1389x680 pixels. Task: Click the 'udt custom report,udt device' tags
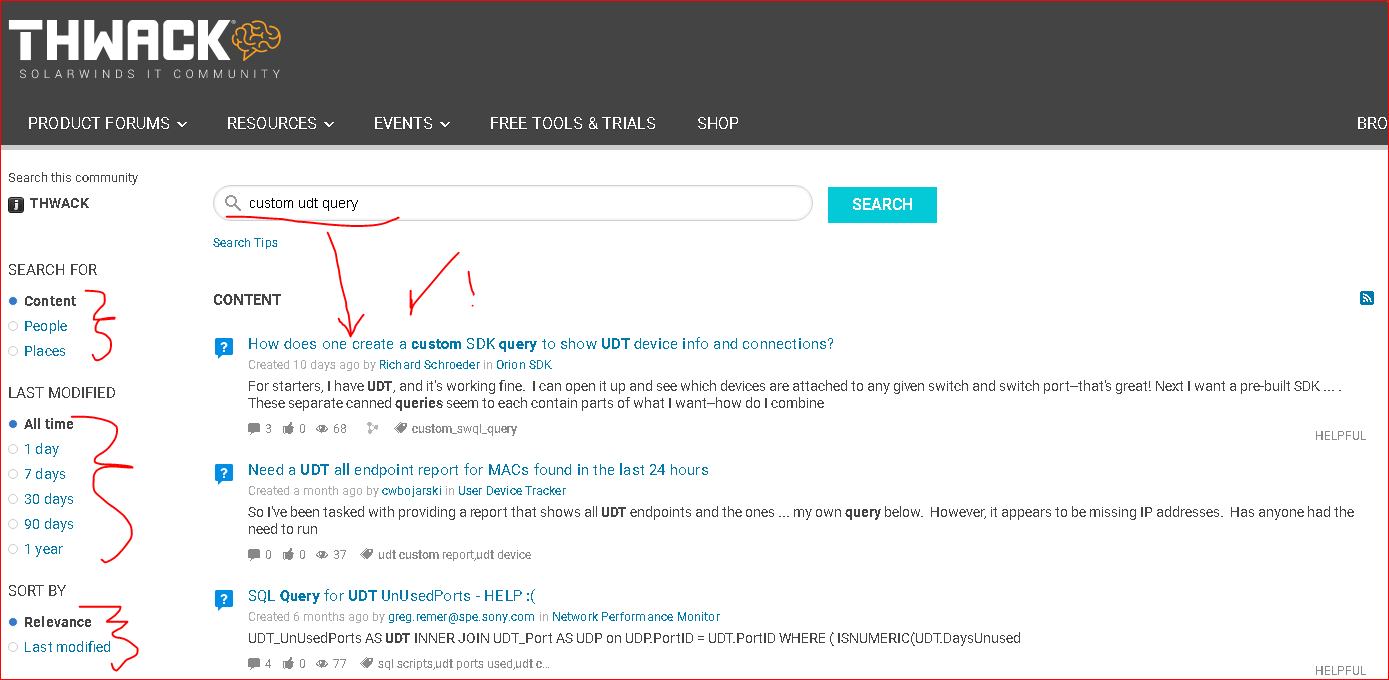tap(454, 555)
